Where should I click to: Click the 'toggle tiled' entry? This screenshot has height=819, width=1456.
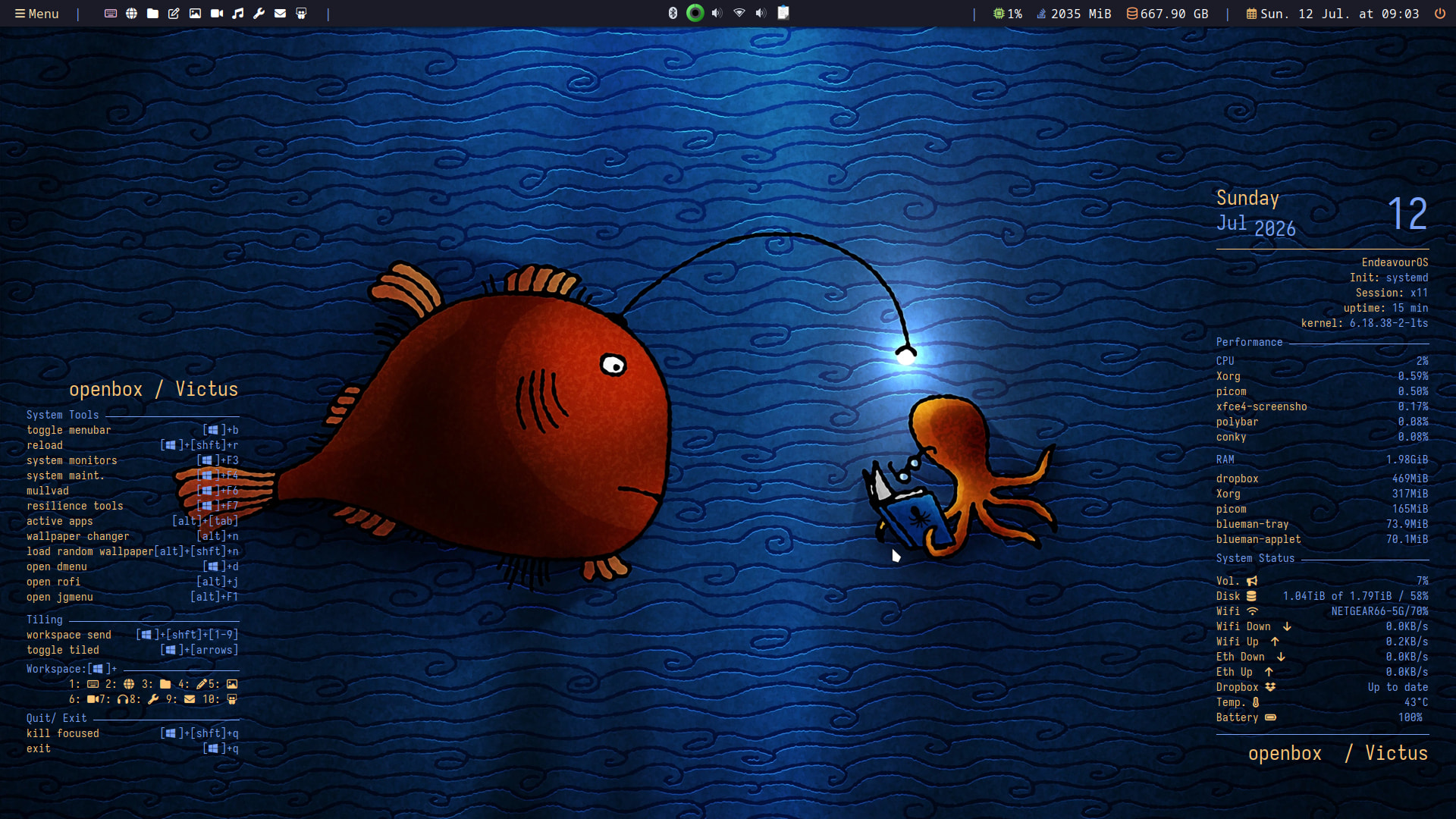[63, 650]
